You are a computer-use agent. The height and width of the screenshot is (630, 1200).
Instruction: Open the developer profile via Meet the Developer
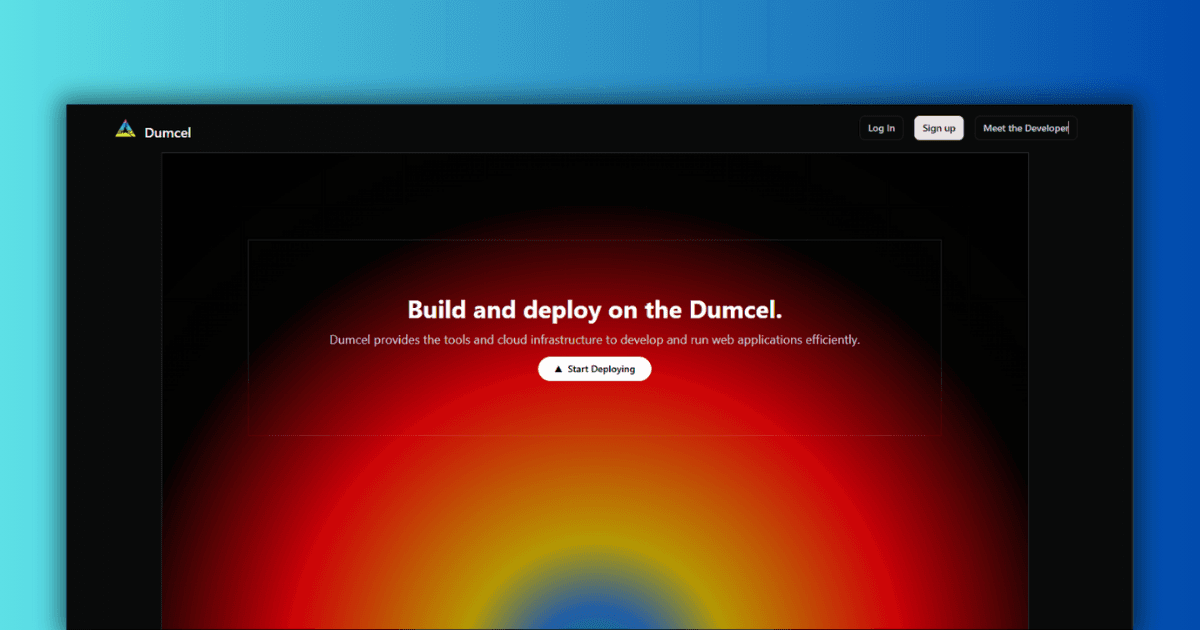[x=1025, y=128]
